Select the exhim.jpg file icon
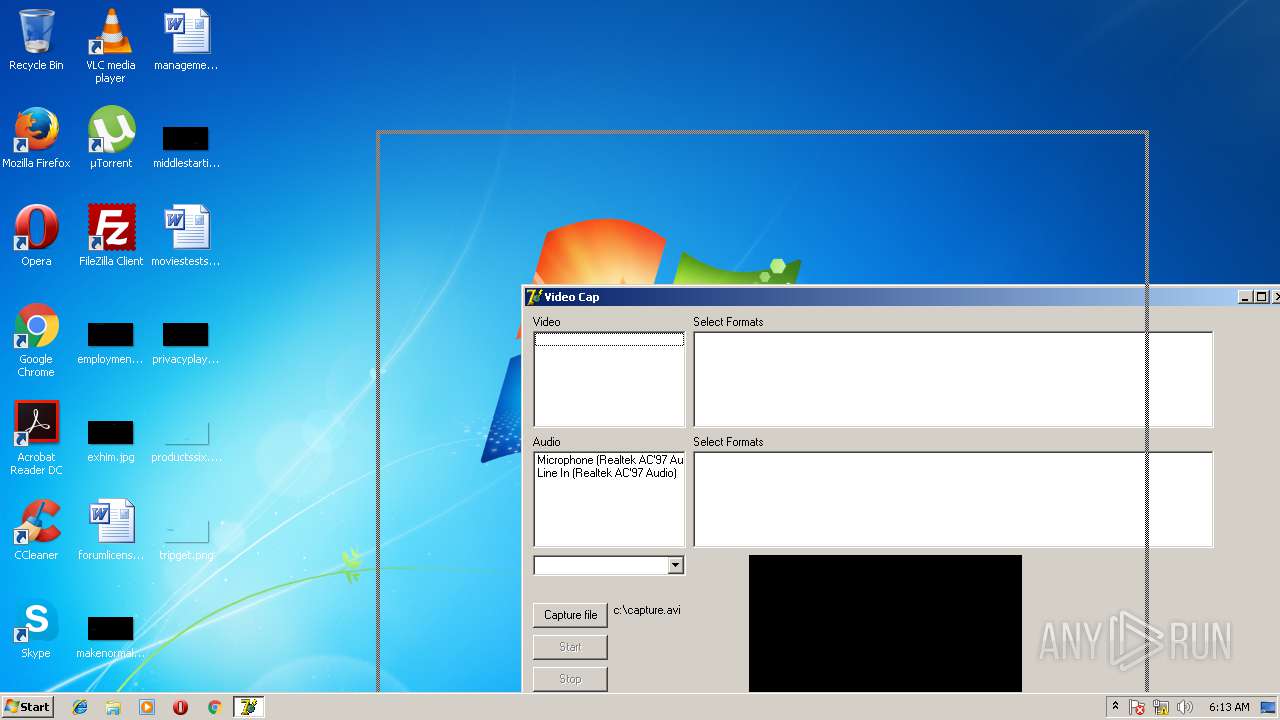This screenshot has width=1280, height=720. pyautogui.click(x=110, y=440)
